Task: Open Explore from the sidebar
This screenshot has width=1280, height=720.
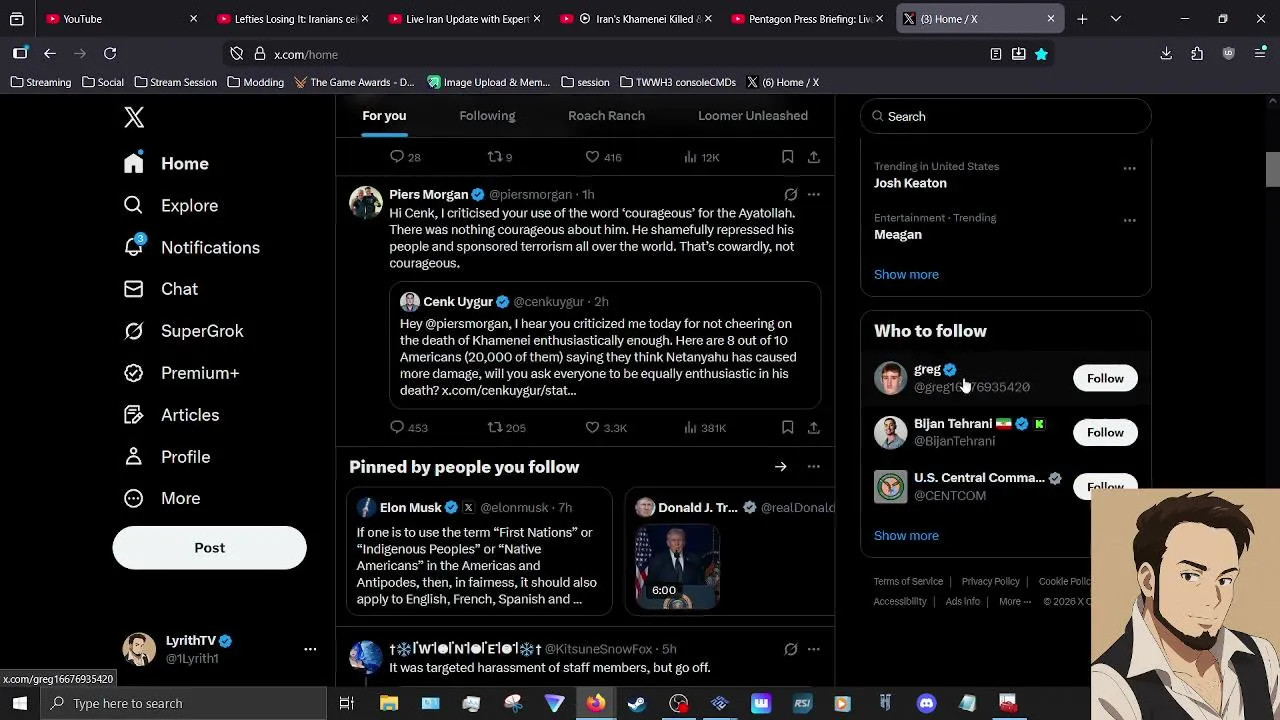Action: [170, 205]
